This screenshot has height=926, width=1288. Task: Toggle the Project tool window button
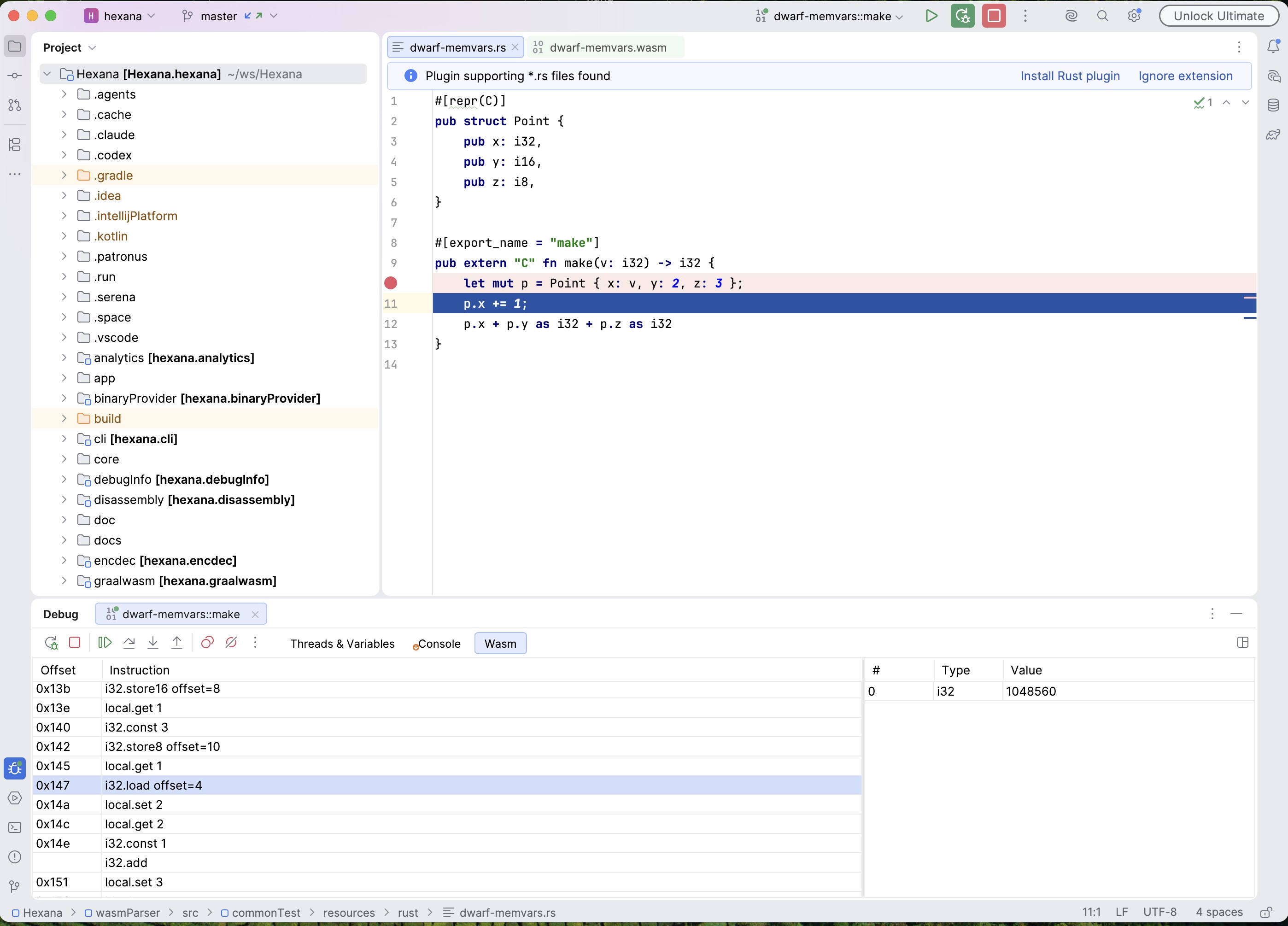pos(15,46)
